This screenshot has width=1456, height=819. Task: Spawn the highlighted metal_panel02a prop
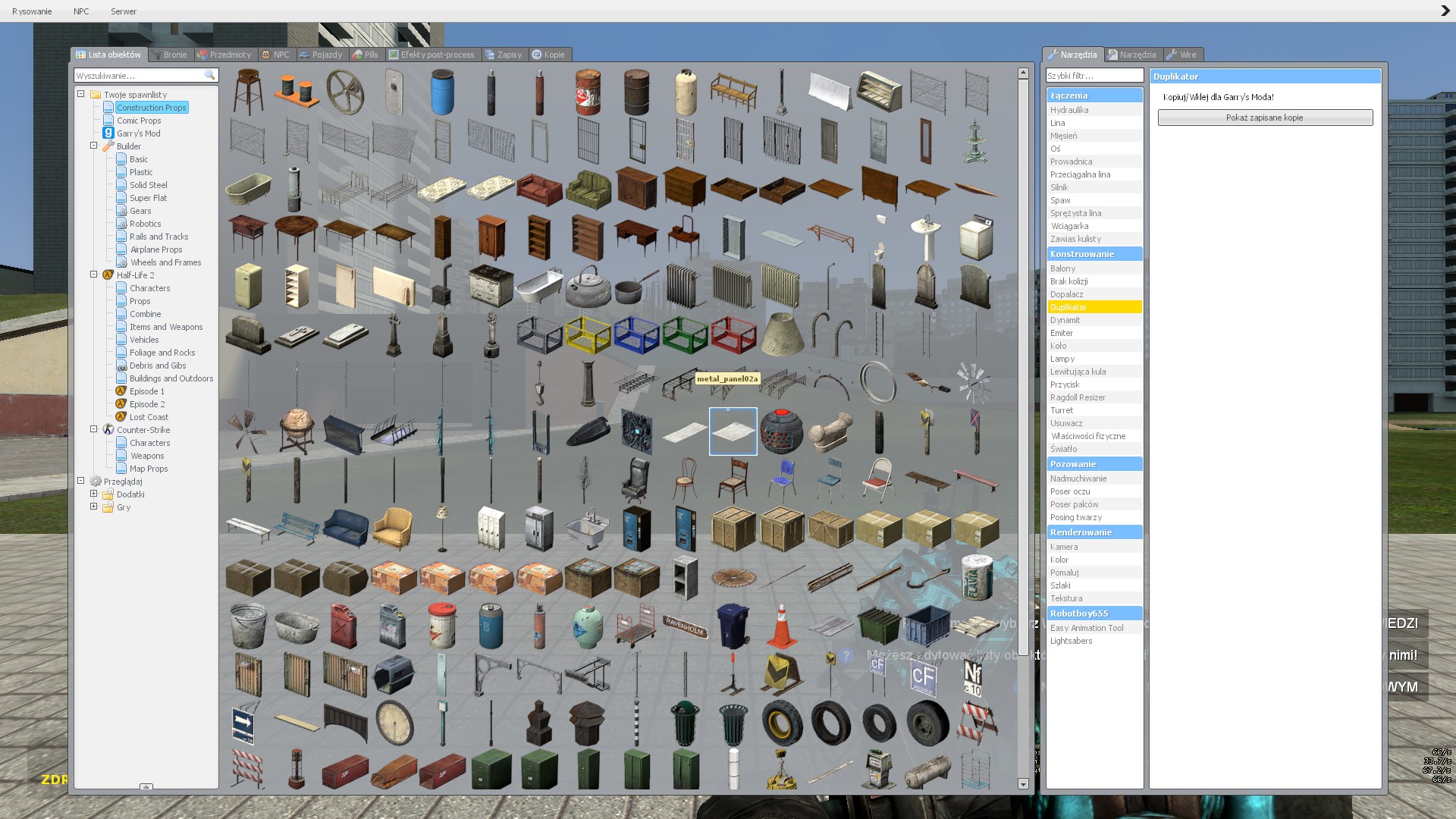point(733,431)
